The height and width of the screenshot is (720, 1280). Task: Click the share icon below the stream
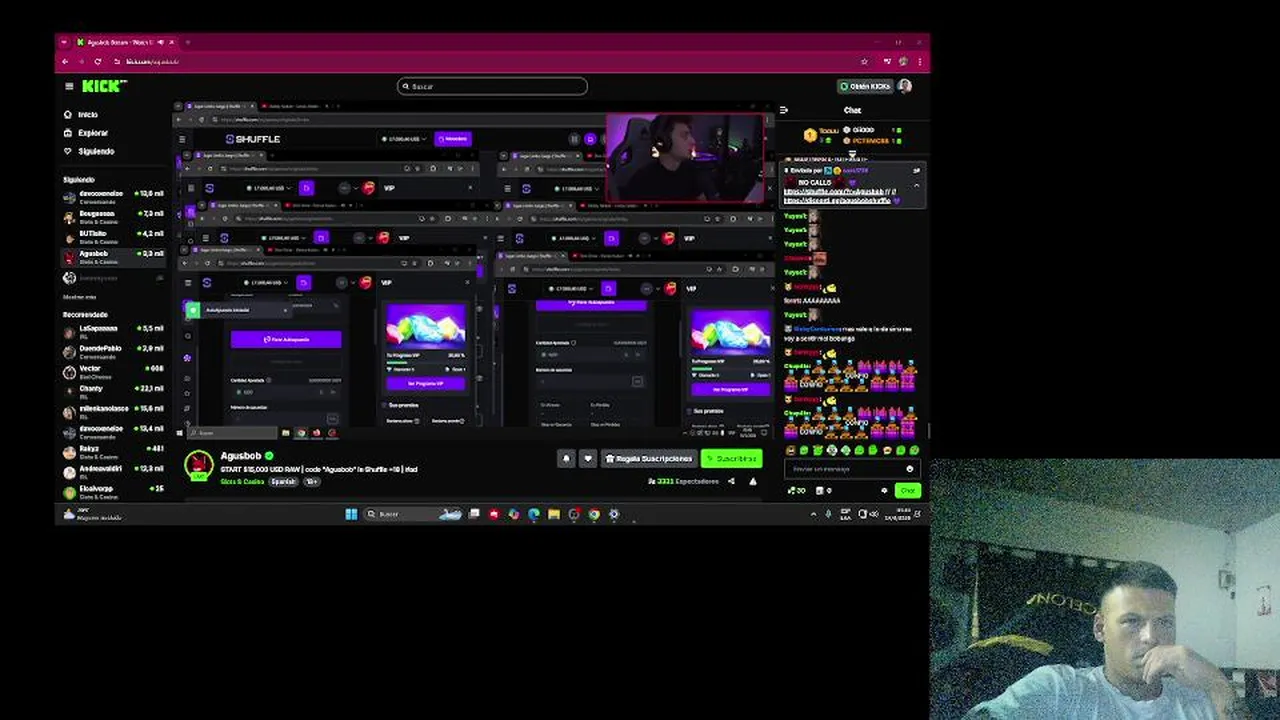point(731,482)
